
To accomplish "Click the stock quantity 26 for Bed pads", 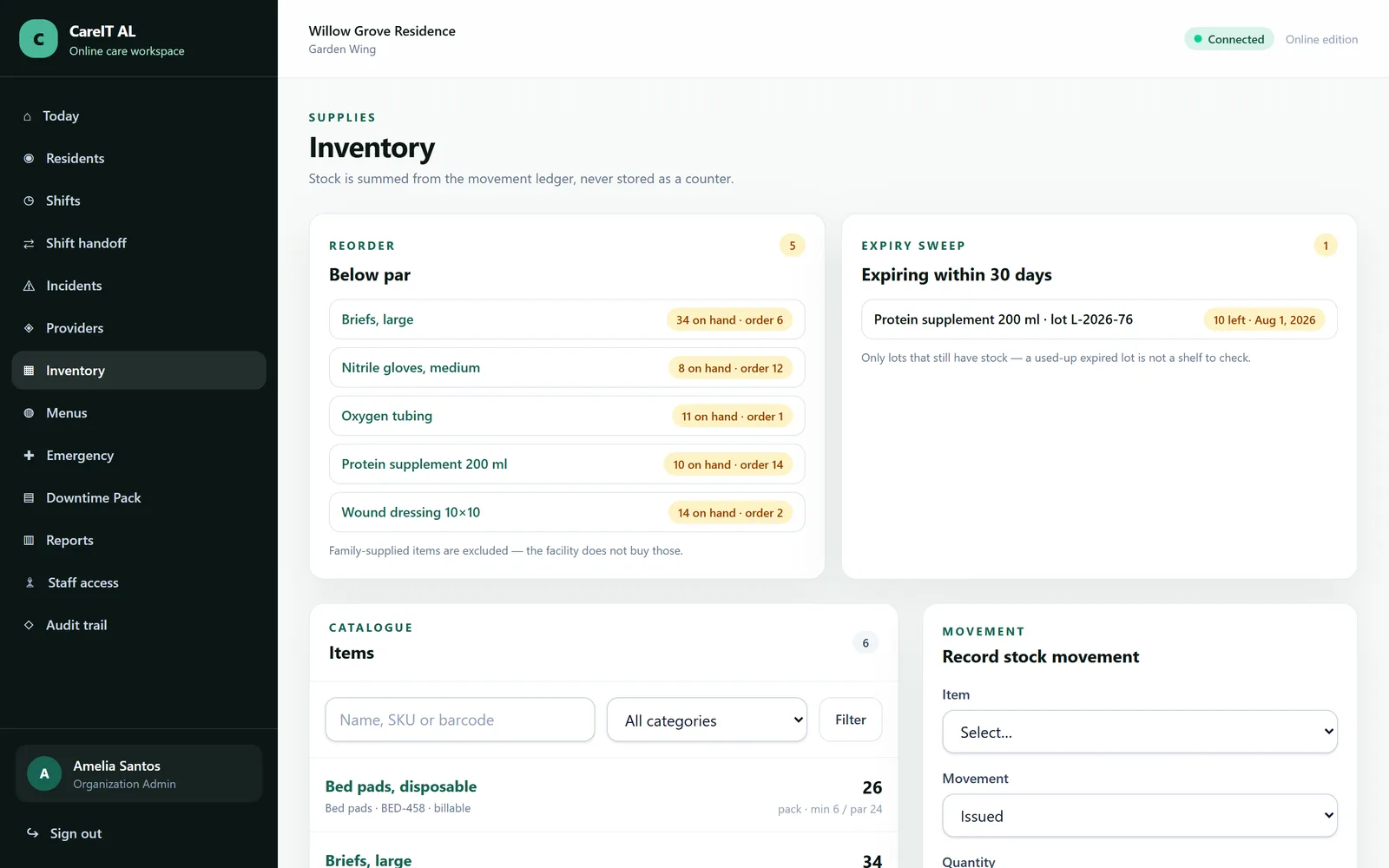I will [x=872, y=787].
